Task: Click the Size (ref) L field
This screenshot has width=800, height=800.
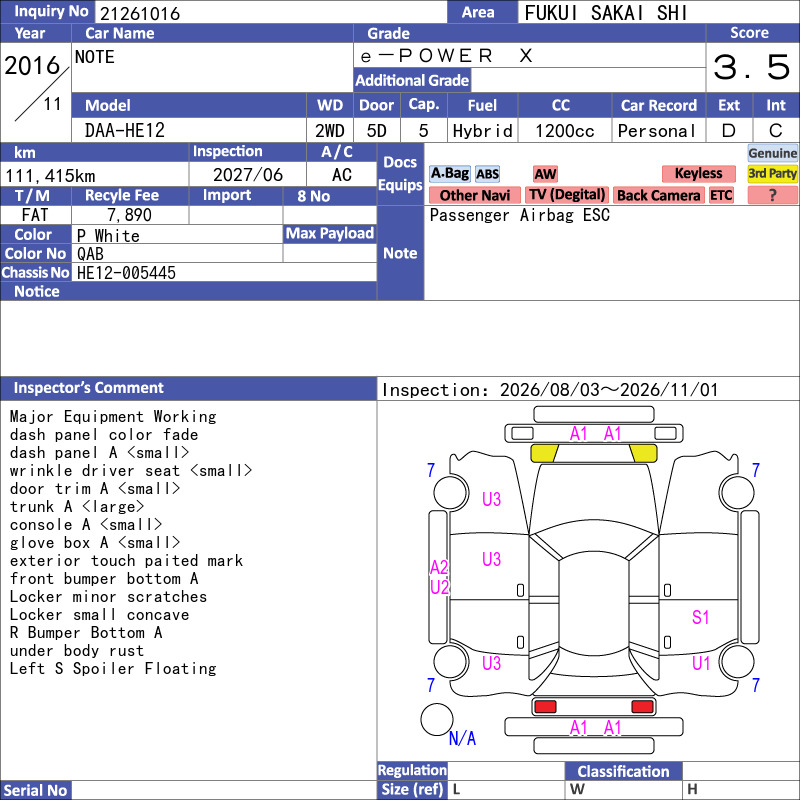Action: 506,789
